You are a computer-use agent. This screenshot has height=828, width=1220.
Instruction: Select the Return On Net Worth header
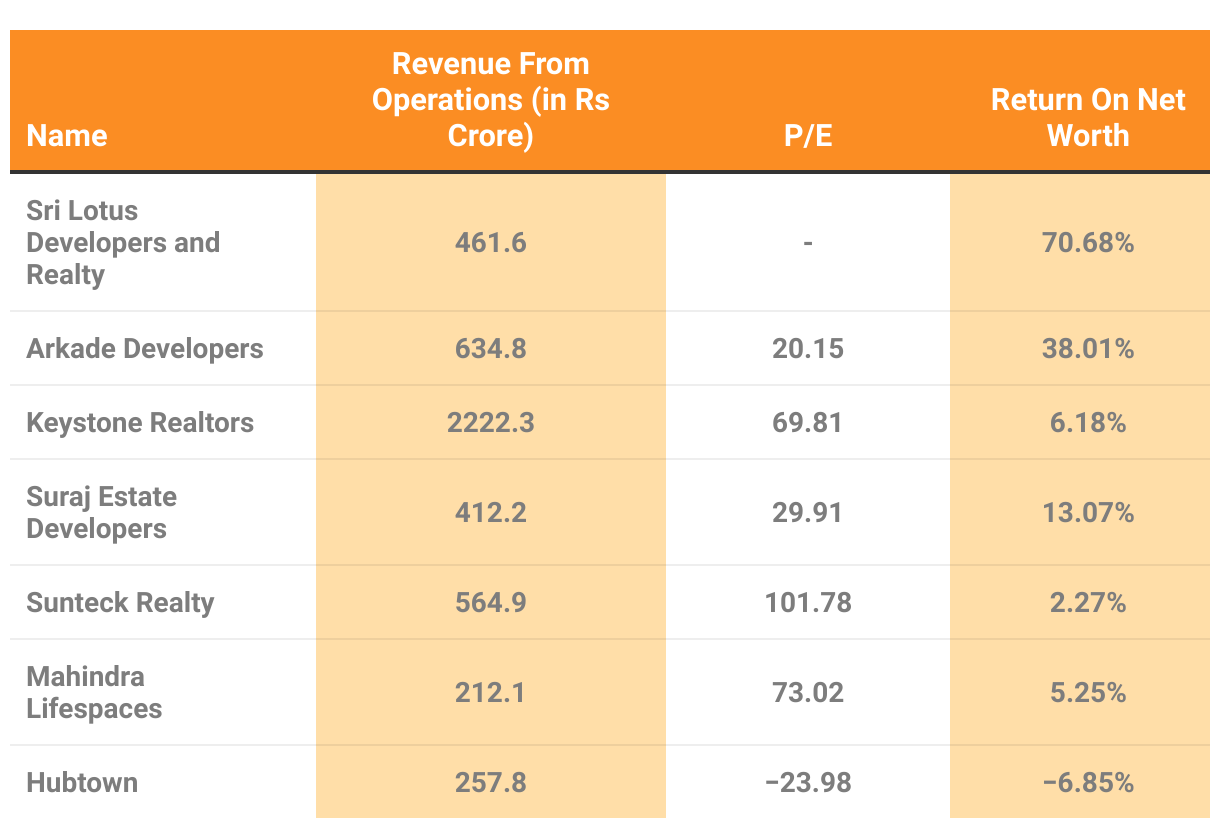pos(1088,117)
